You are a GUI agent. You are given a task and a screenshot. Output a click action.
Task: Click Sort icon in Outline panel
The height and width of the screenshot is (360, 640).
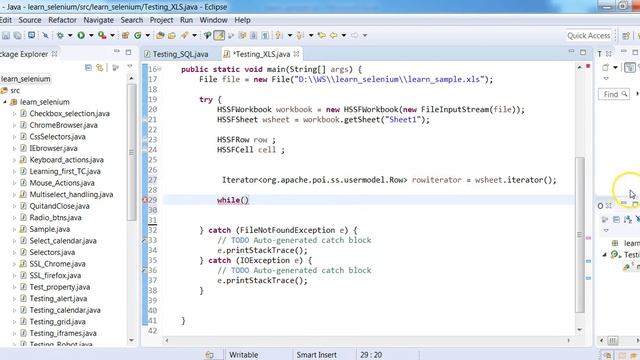coord(628,220)
